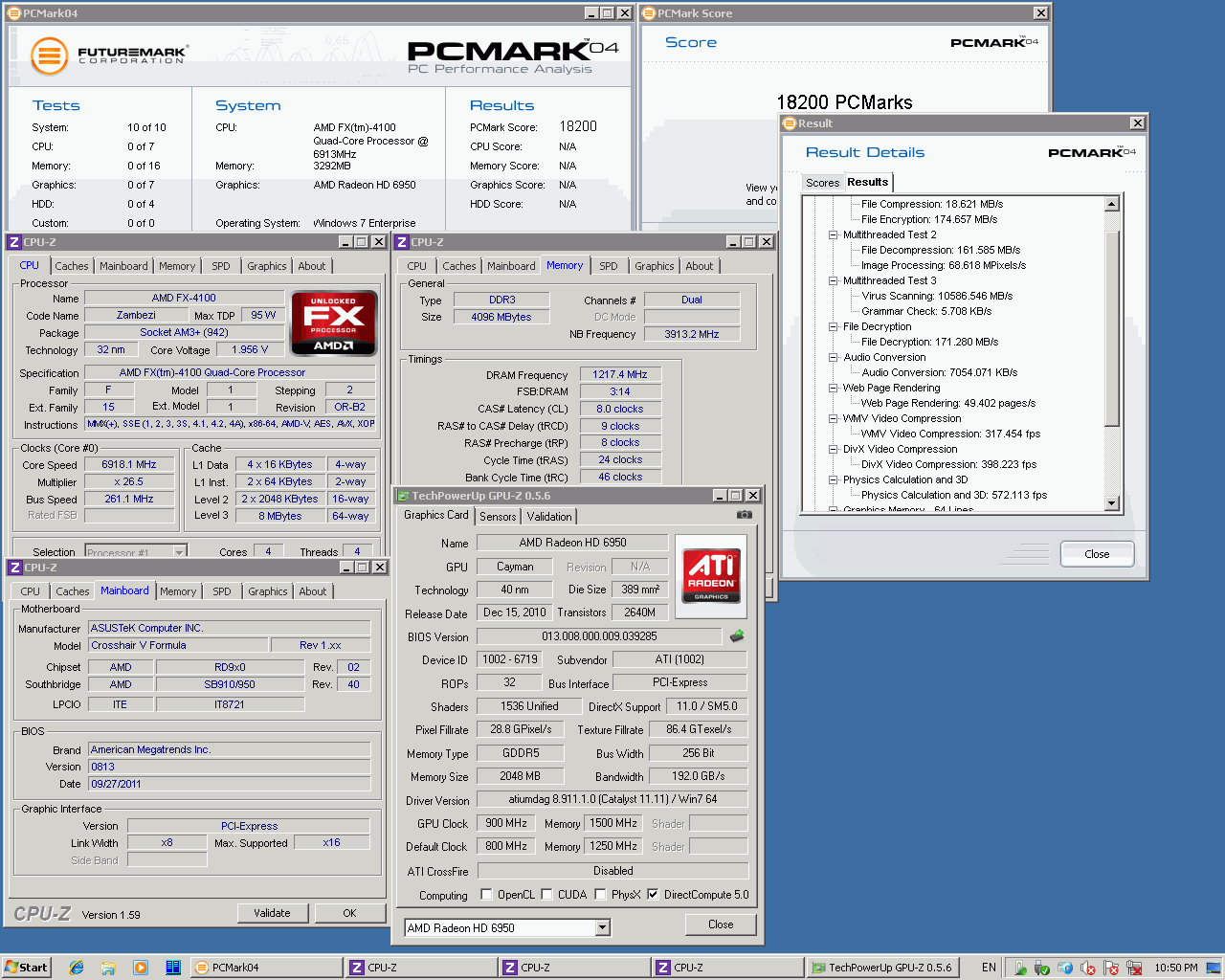Open the Validation tab in GPU-Z

pos(549,517)
